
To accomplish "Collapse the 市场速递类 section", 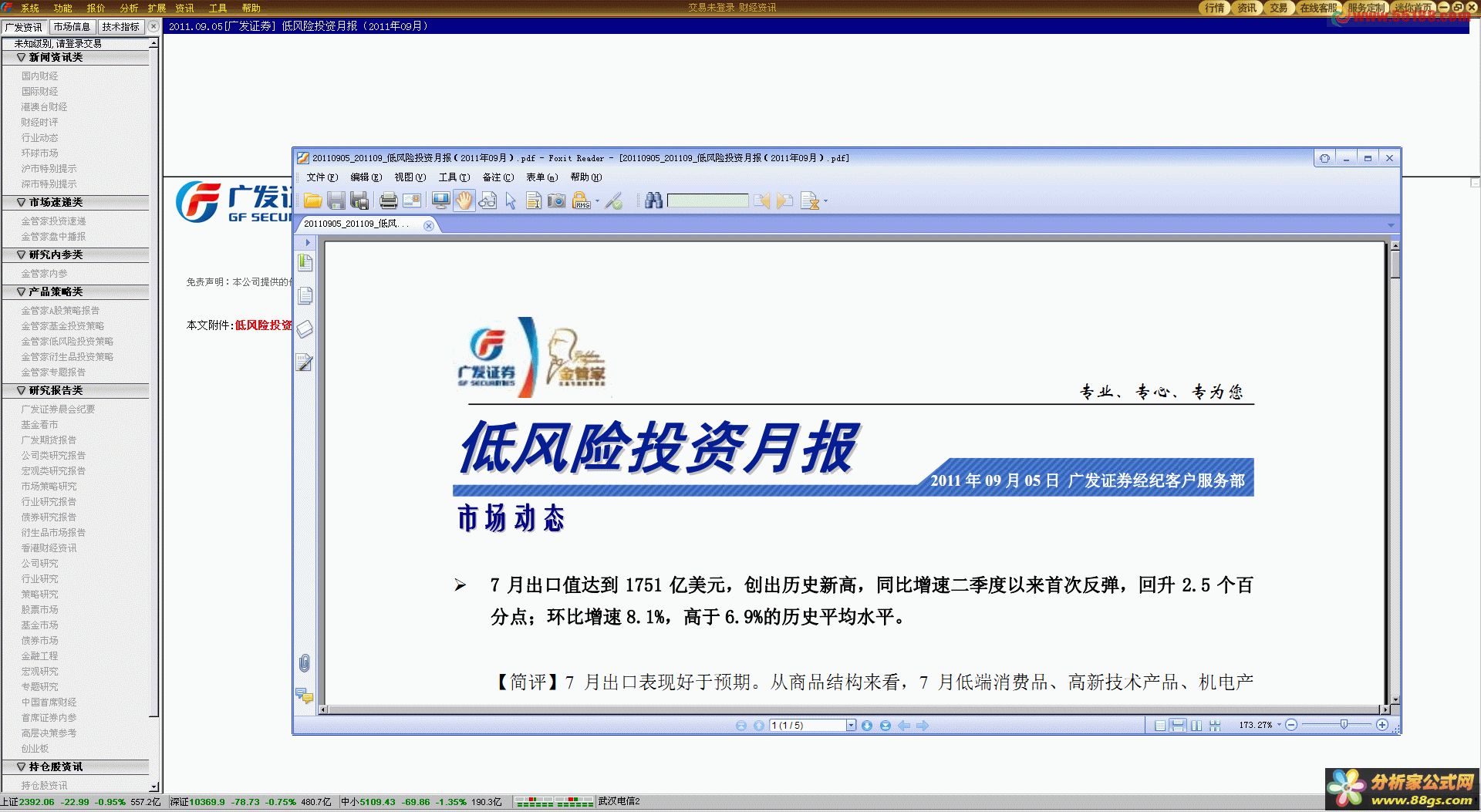I will pyautogui.click(x=21, y=203).
